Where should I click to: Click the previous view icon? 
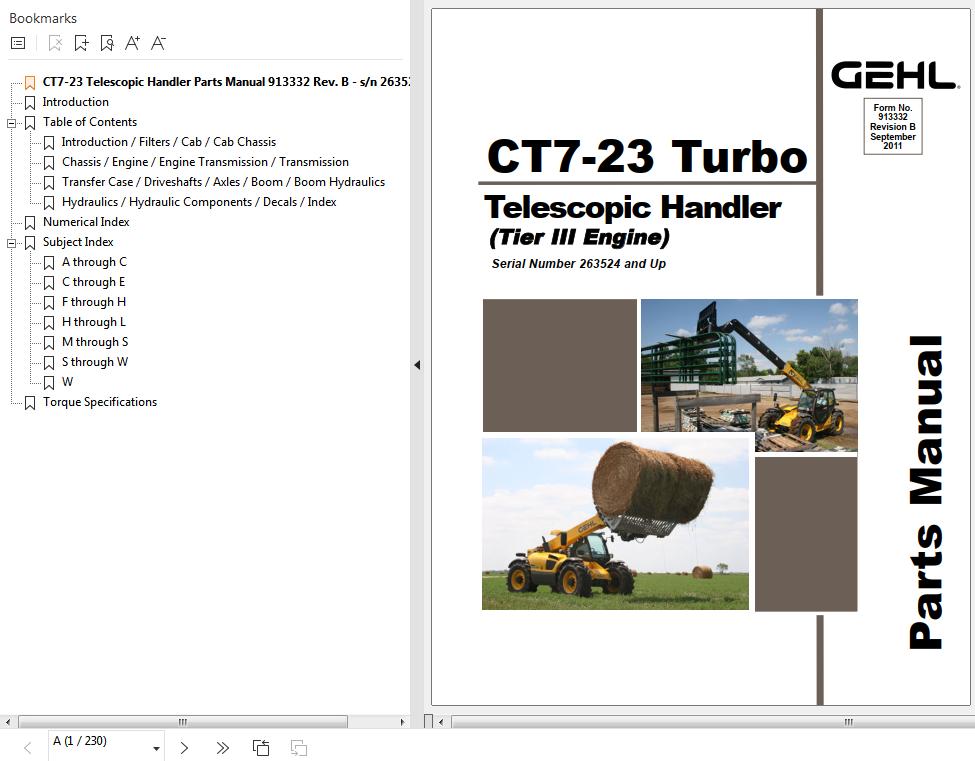coord(261,748)
